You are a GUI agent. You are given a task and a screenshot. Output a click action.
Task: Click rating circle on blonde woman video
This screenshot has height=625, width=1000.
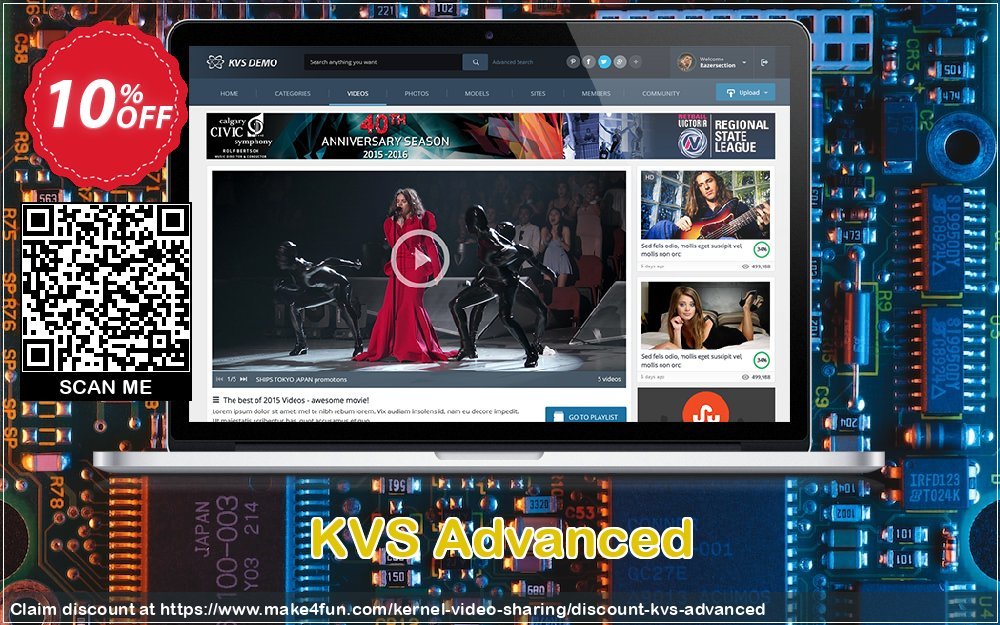[x=761, y=360]
